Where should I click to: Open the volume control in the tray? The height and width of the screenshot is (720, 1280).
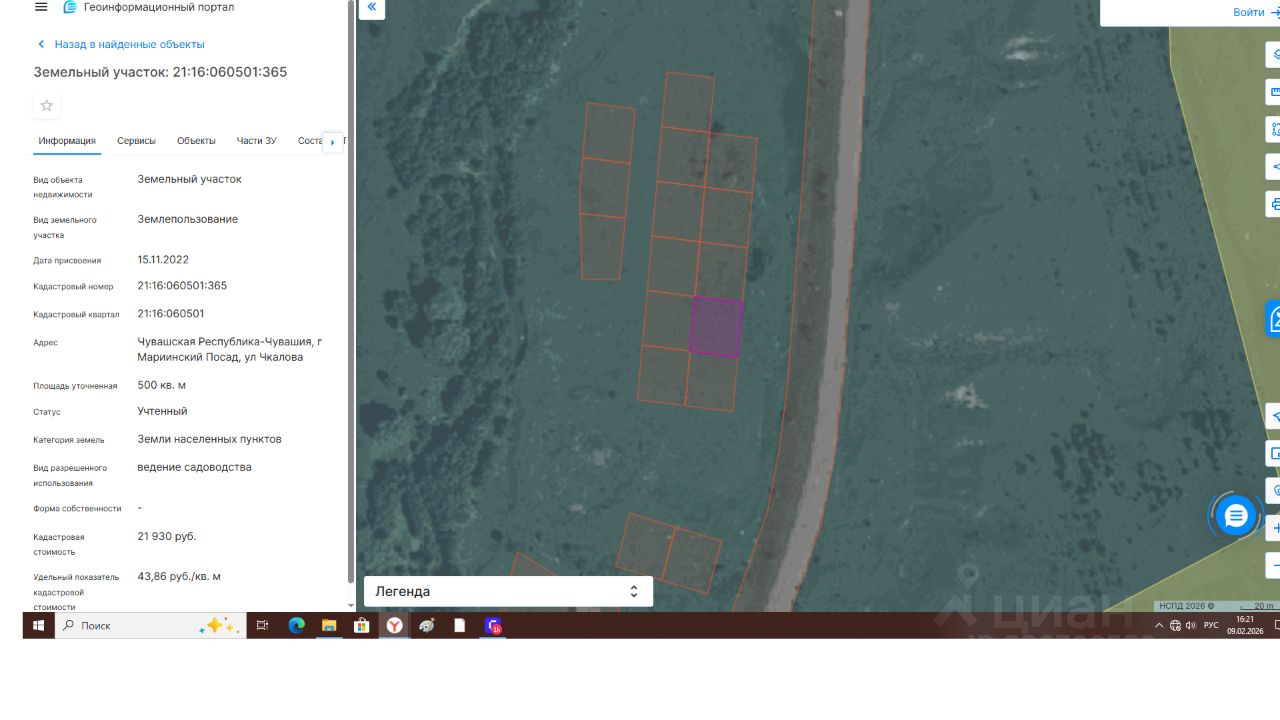pyautogui.click(x=1190, y=625)
